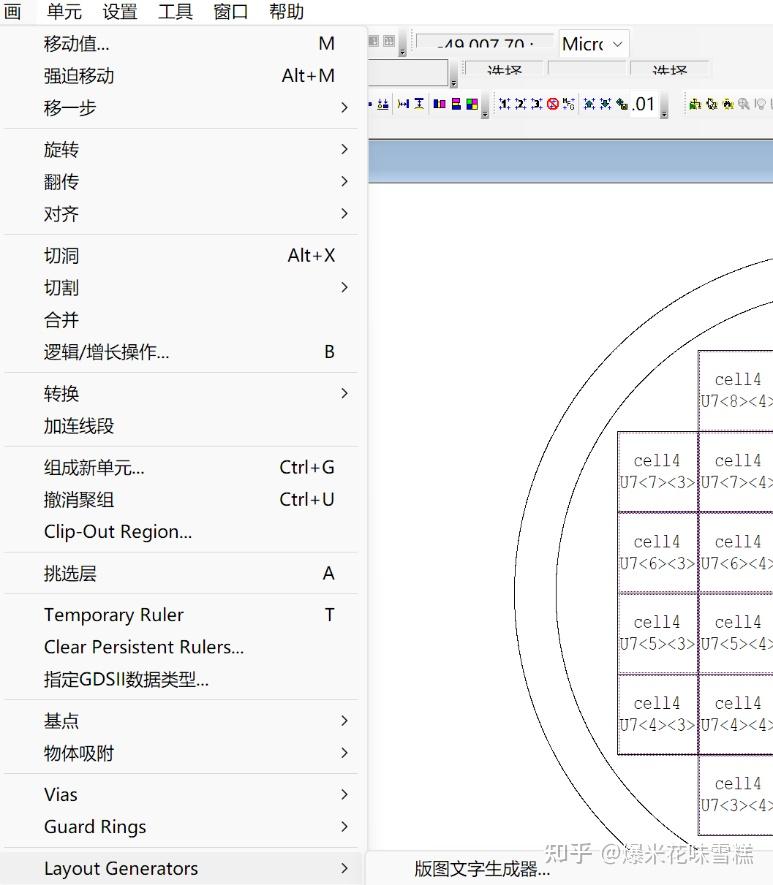Viewport: 773px width, 885px height.
Task: Open the 帮助 menu
Action: click(x=286, y=11)
